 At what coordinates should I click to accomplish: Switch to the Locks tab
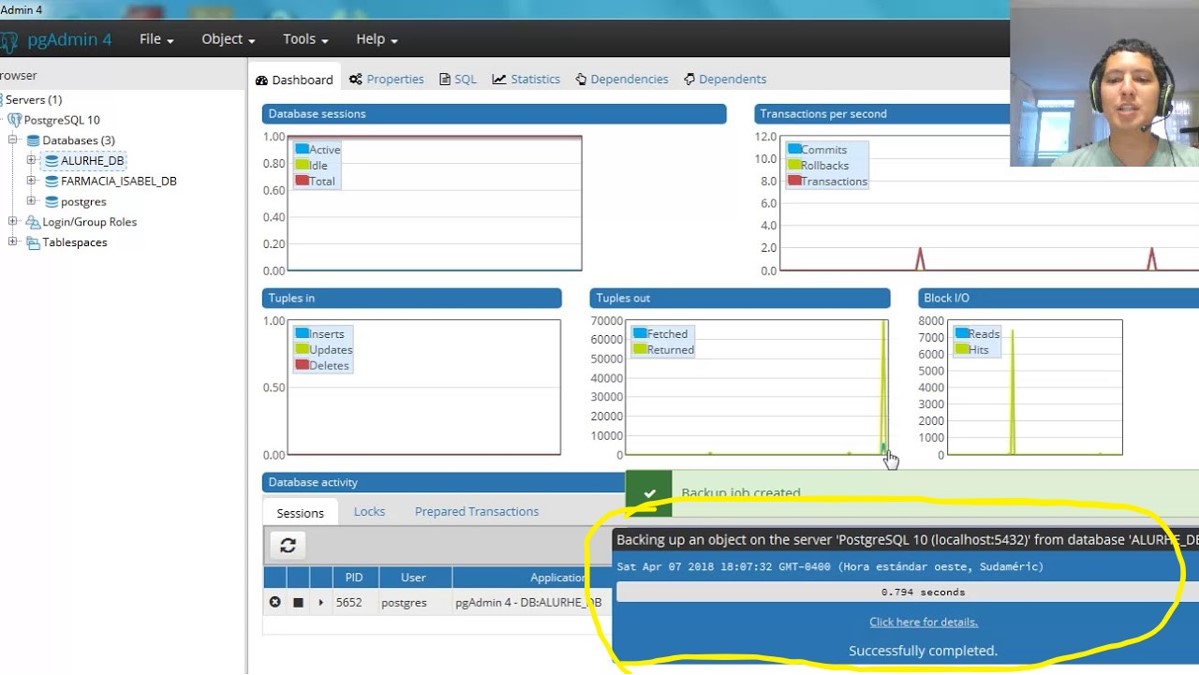pyautogui.click(x=369, y=511)
